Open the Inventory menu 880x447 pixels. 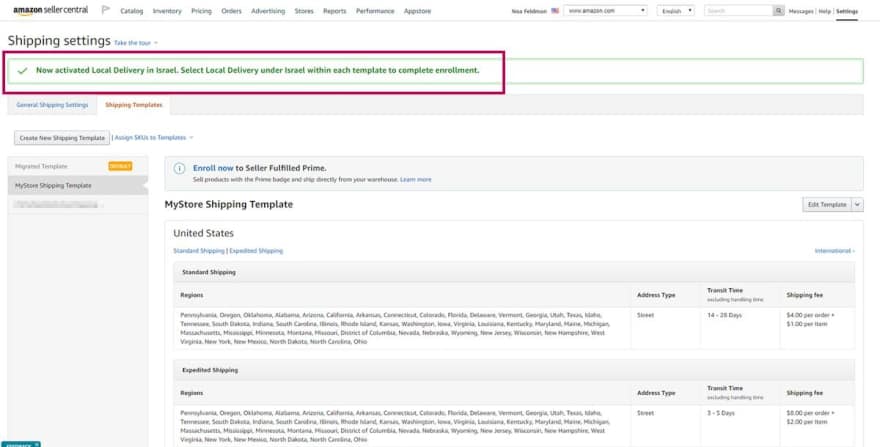point(167,11)
